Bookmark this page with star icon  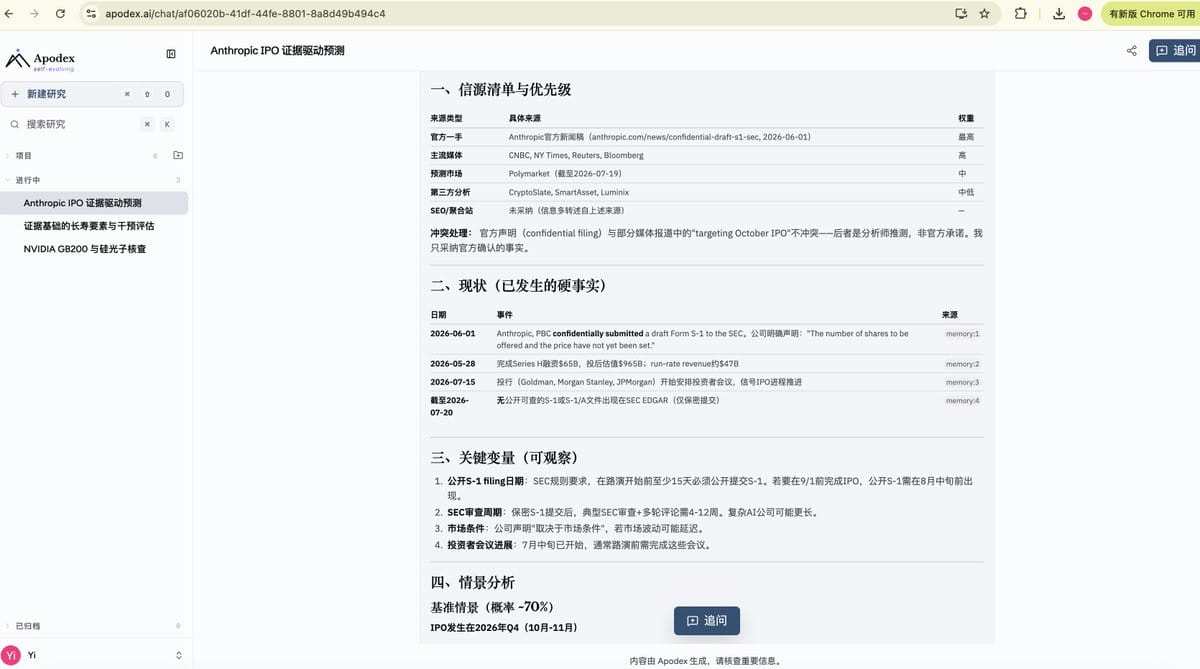(x=985, y=14)
